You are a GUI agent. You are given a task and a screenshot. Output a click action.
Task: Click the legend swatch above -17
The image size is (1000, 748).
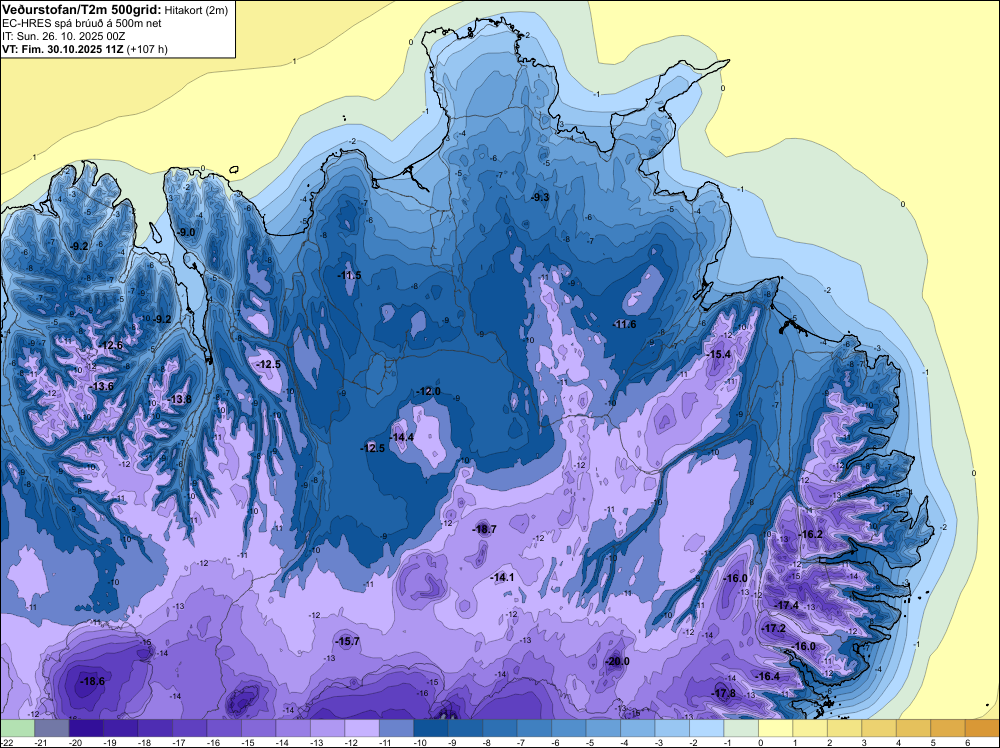tap(189, 728)
